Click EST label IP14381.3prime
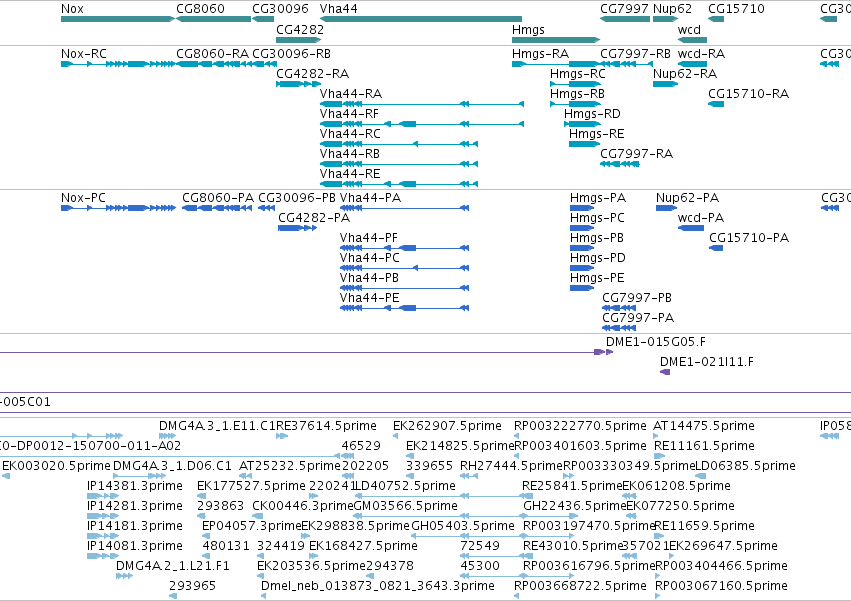Image resolution: width=851 pixels, height=601 pixels. 135,485
